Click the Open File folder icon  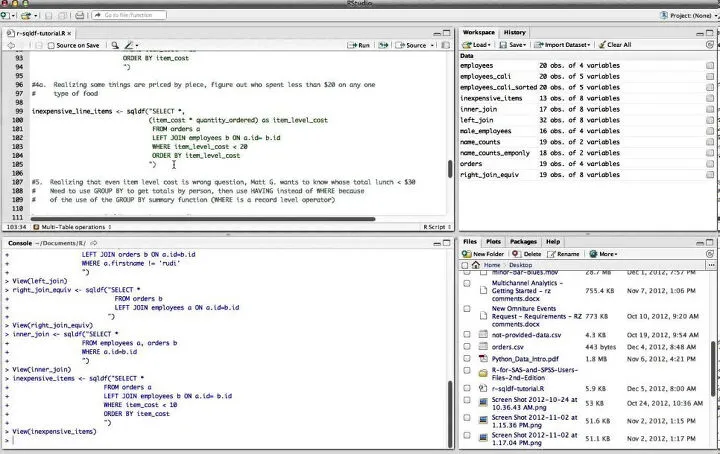(26, 16)
